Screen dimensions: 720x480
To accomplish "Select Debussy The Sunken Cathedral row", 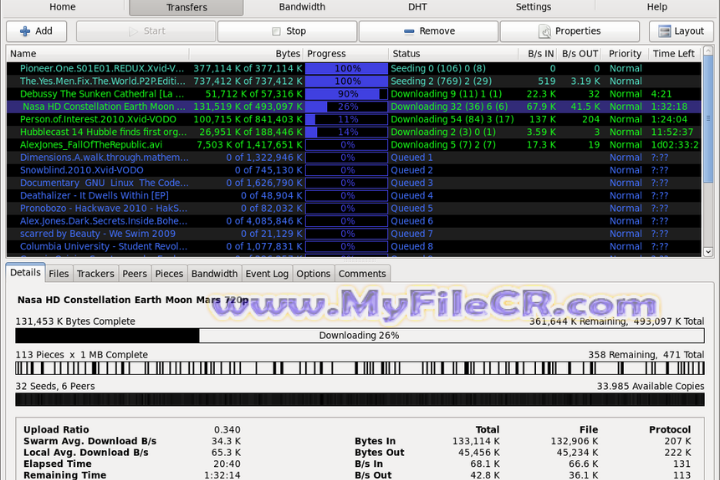I will (x=354, y=94).
